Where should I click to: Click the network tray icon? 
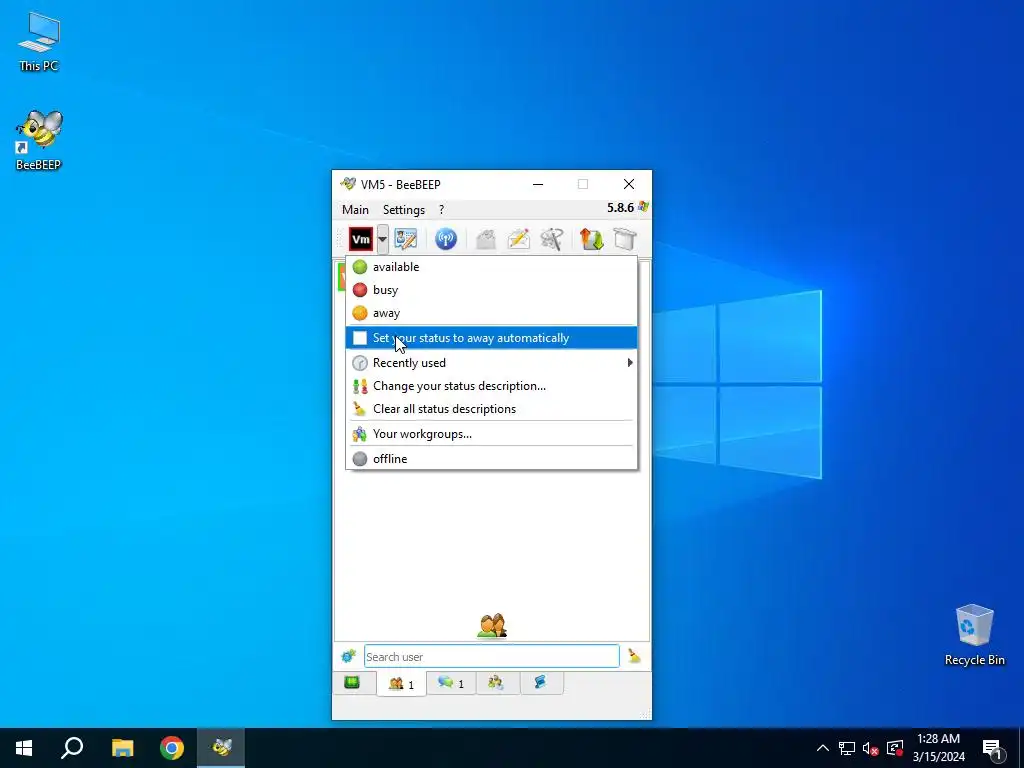click(x=847, y=748)
